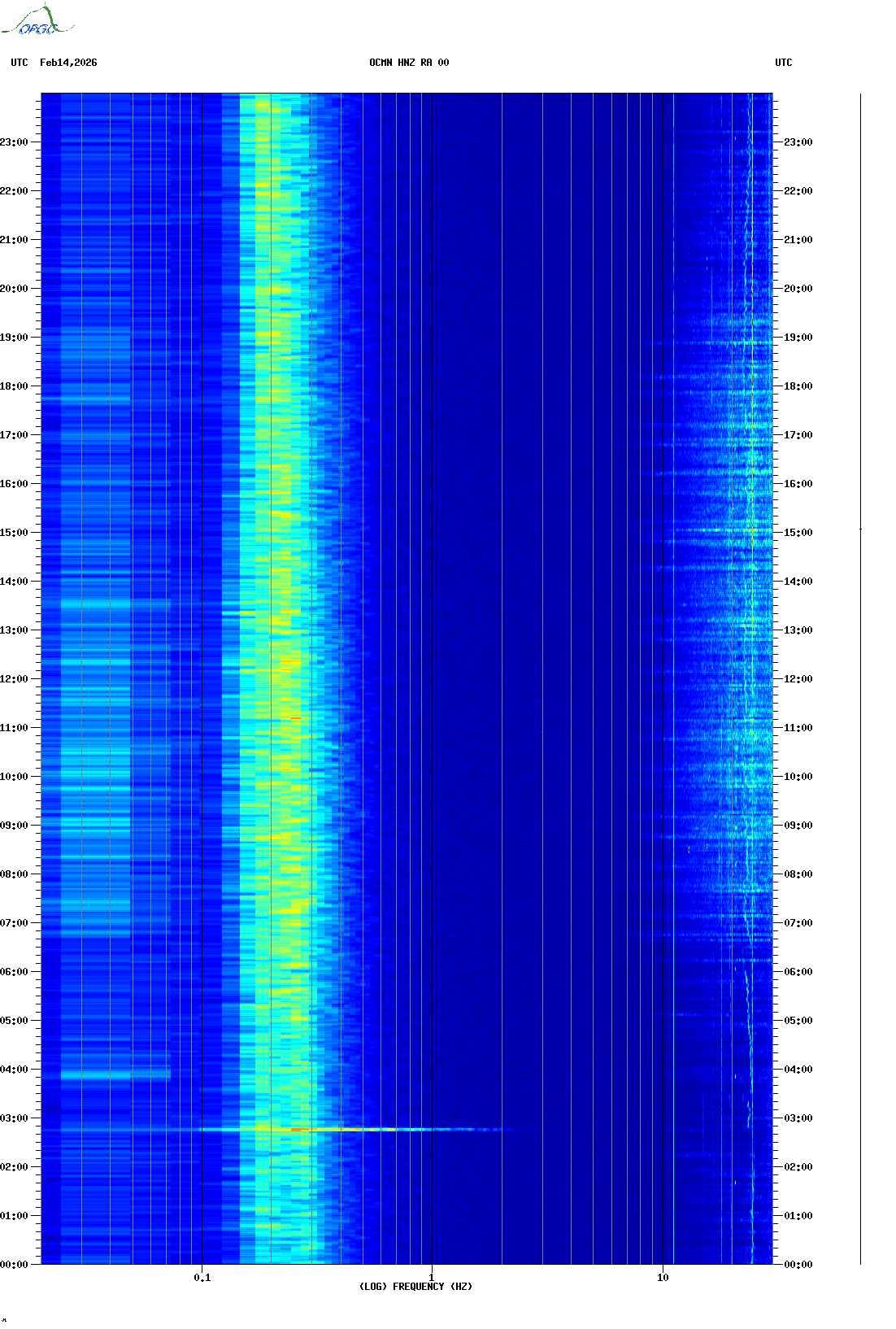The width and height of the screenshot is (896, 1329).
Task: Click the 20:00 label on the right axis
Action: click(798, 289)
